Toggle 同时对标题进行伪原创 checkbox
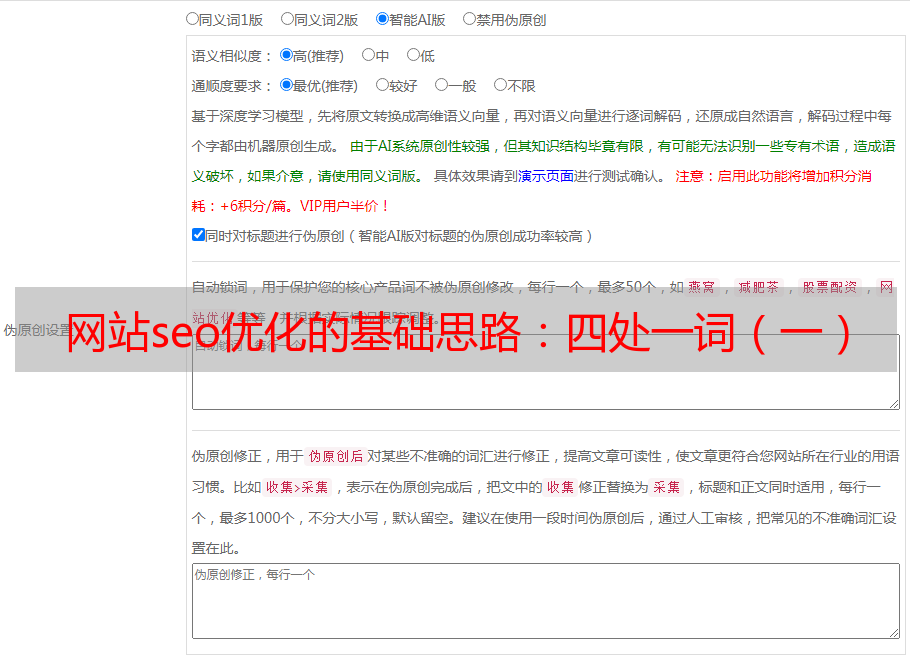Viewport: 911px width, 658px height. pyautogui.click(x=198, y=235)
